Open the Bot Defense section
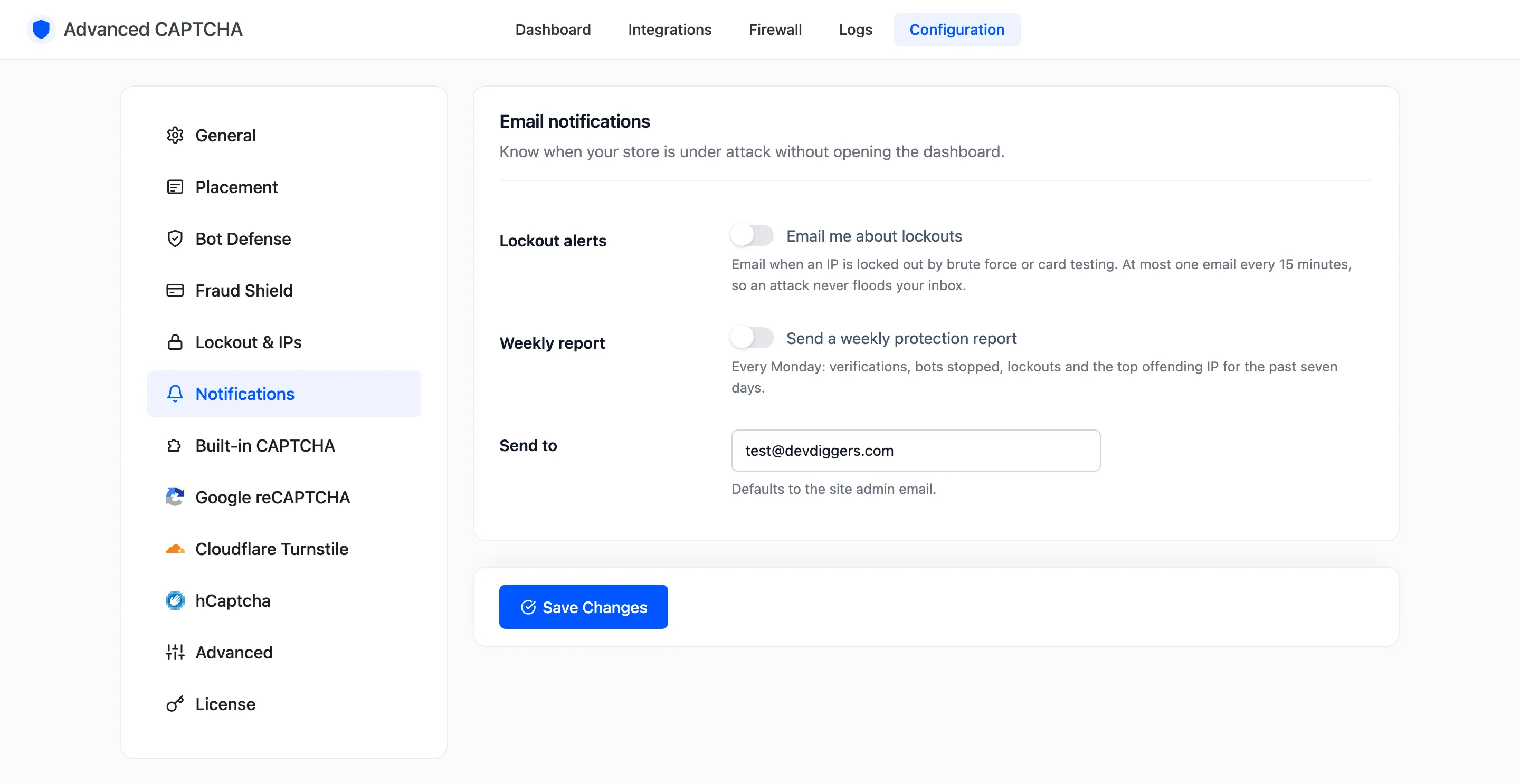 [x=284, y=239]
